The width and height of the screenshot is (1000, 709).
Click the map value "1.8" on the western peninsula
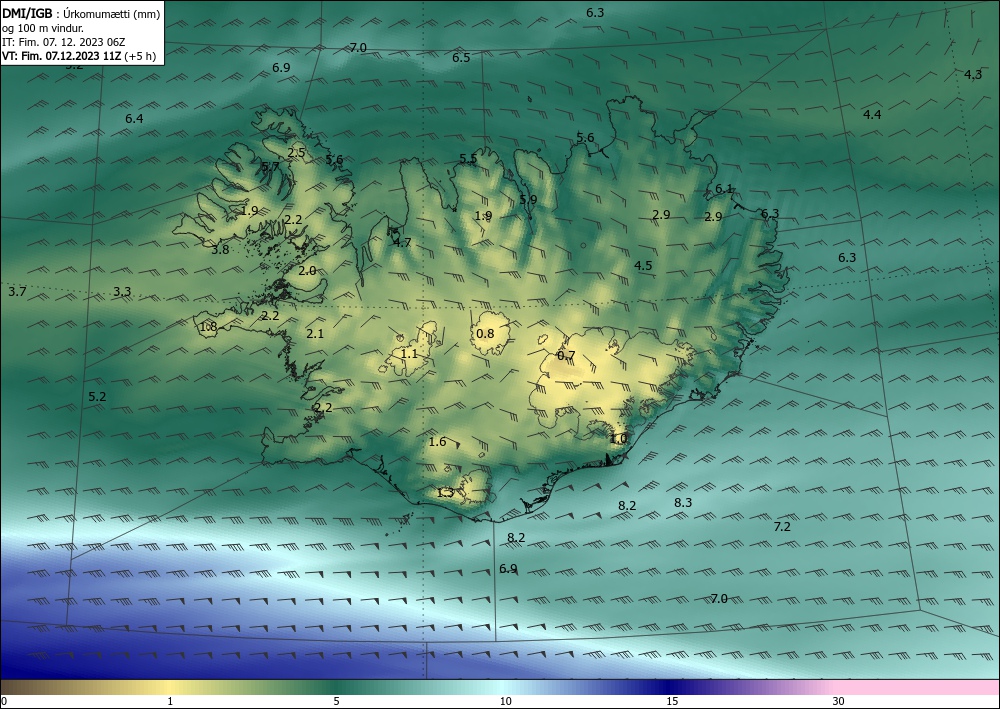(x=209, y=327)
